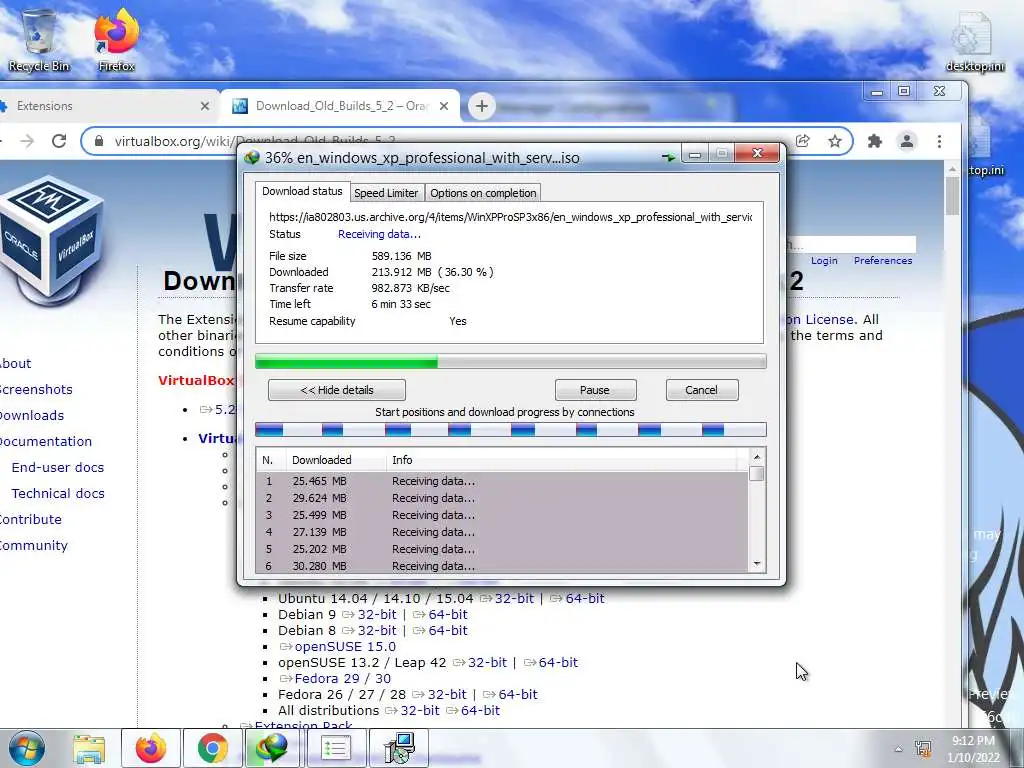1024x768 pixels.
Task: Open the Login link
Action: coord(824,261)
